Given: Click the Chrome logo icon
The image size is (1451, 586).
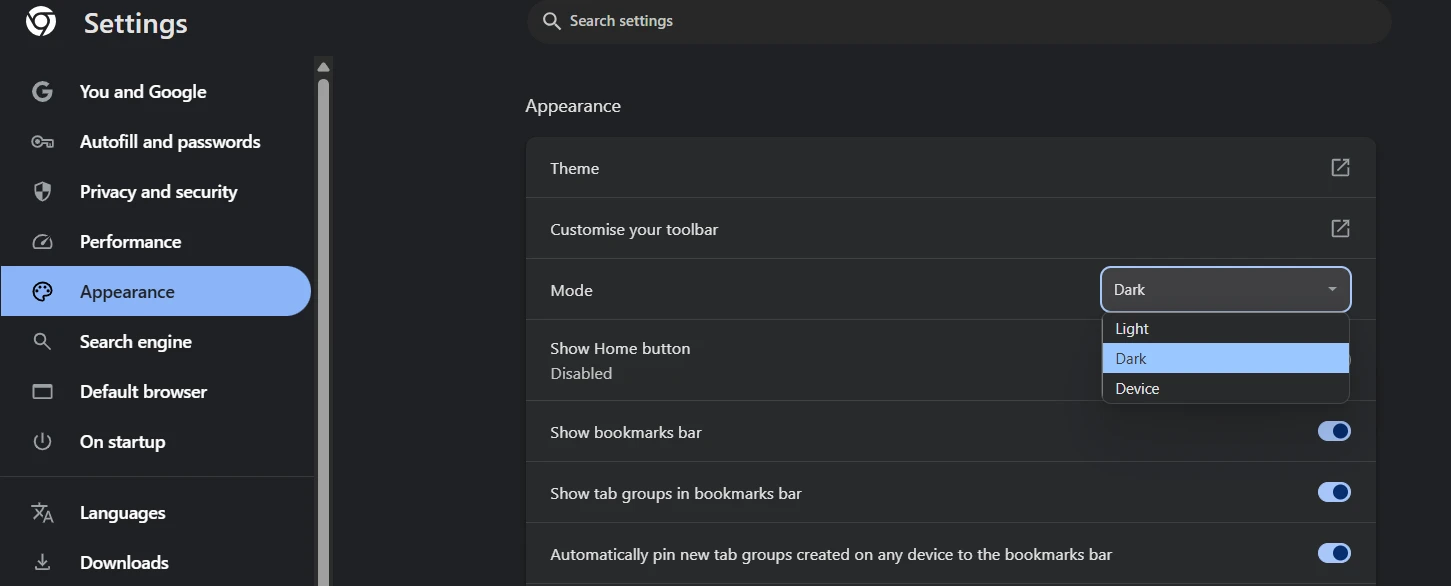Looking at the screenshot, I should tap(41, 21).
